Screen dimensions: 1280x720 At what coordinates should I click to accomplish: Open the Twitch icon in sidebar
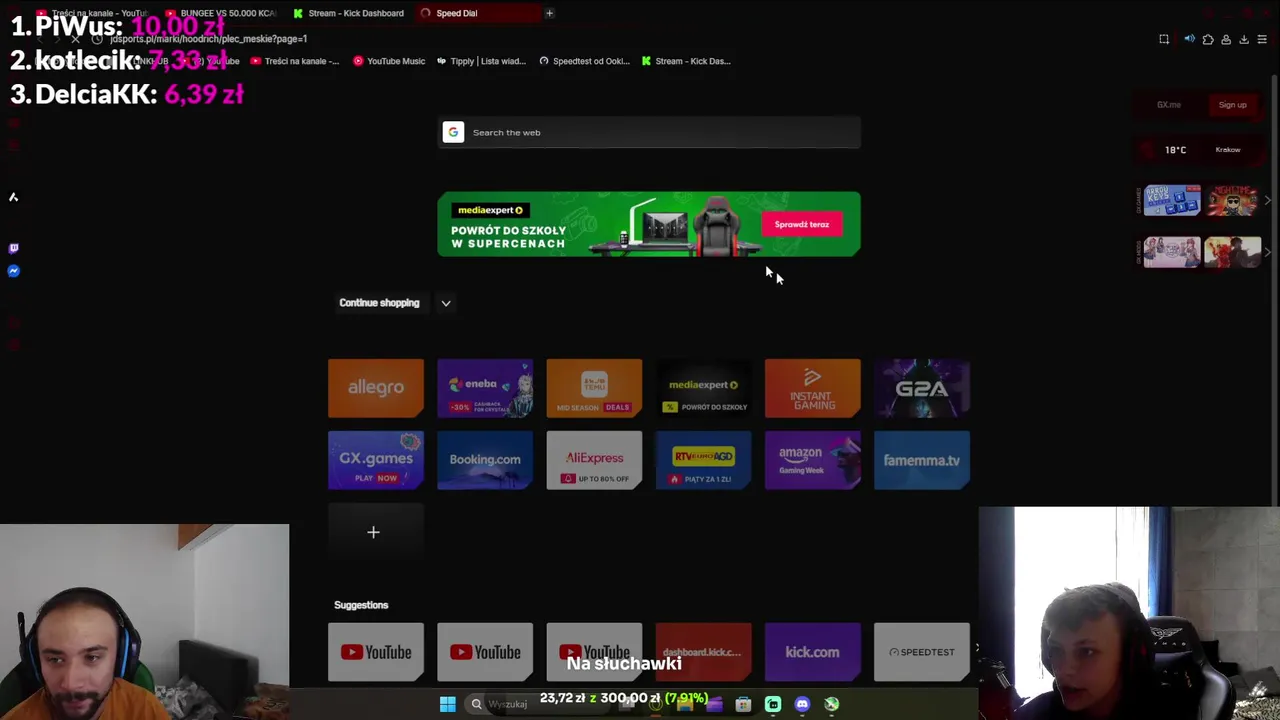(13, 248)
